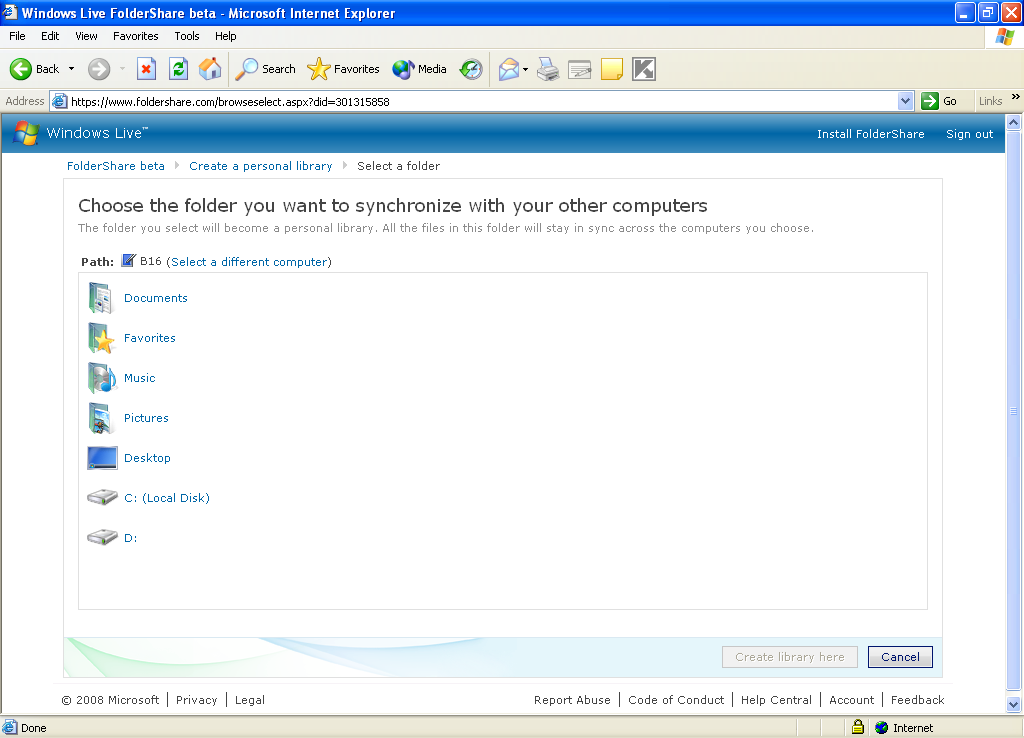Open the Desktop folder link
Screen dimensions: 1024x738
147,458
